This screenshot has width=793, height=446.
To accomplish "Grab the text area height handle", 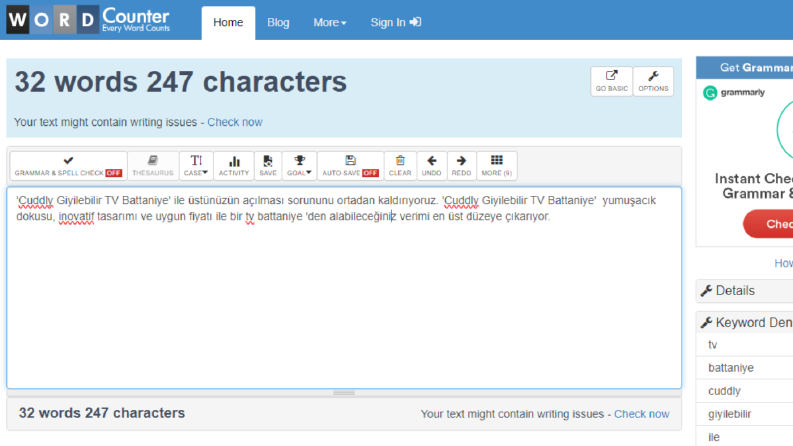I will [x=344, y=393].
